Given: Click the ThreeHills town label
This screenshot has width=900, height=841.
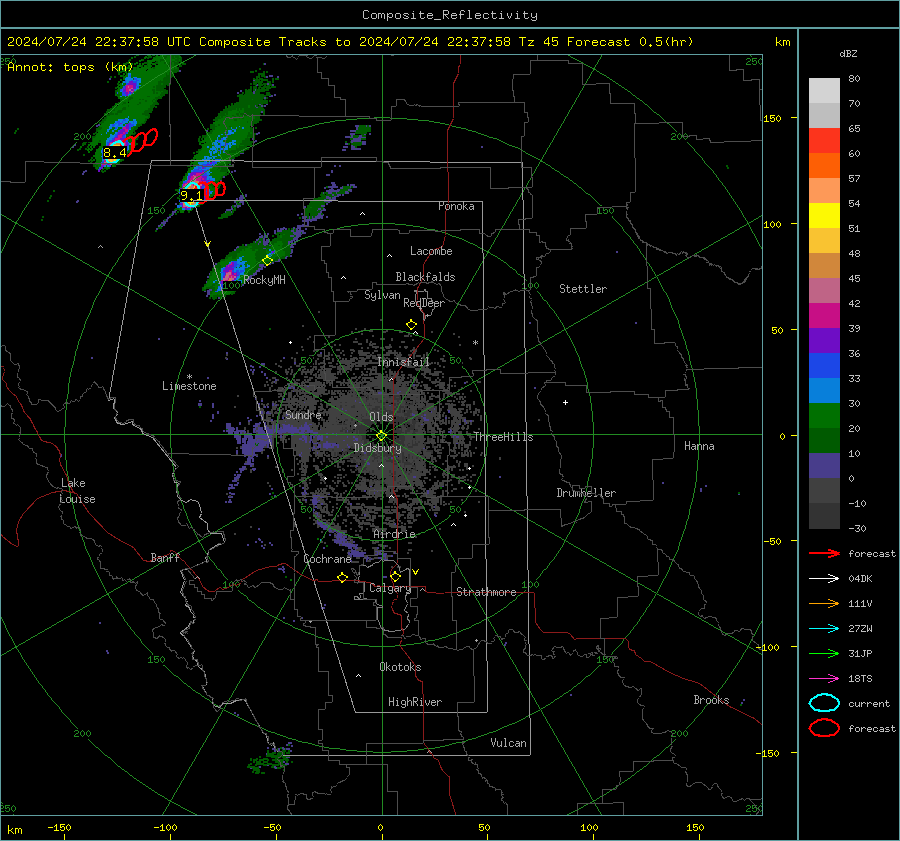Looking at the screenshot, I should [503, 437].
